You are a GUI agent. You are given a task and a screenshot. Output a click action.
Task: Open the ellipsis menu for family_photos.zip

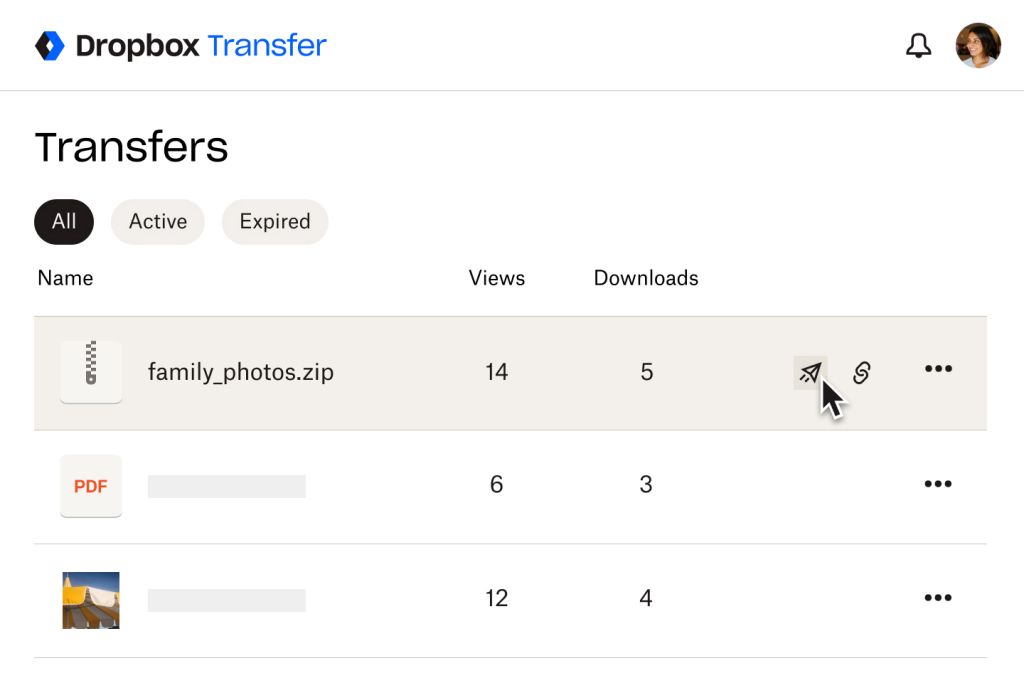click(x=938, y=371)
